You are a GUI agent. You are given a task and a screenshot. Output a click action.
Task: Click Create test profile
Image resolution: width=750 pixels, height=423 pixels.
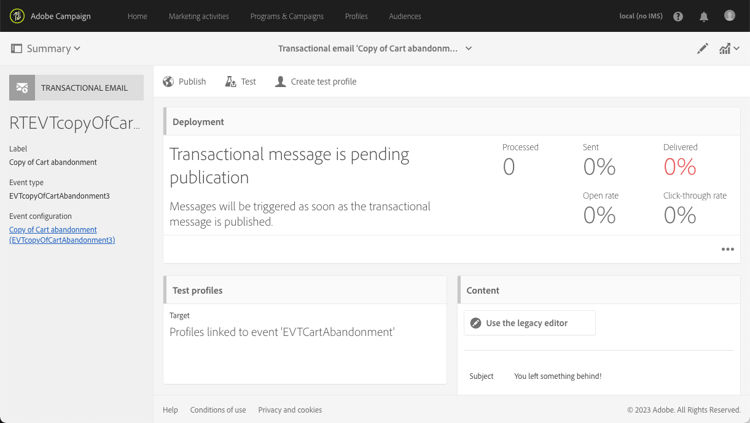coord(315,82)
